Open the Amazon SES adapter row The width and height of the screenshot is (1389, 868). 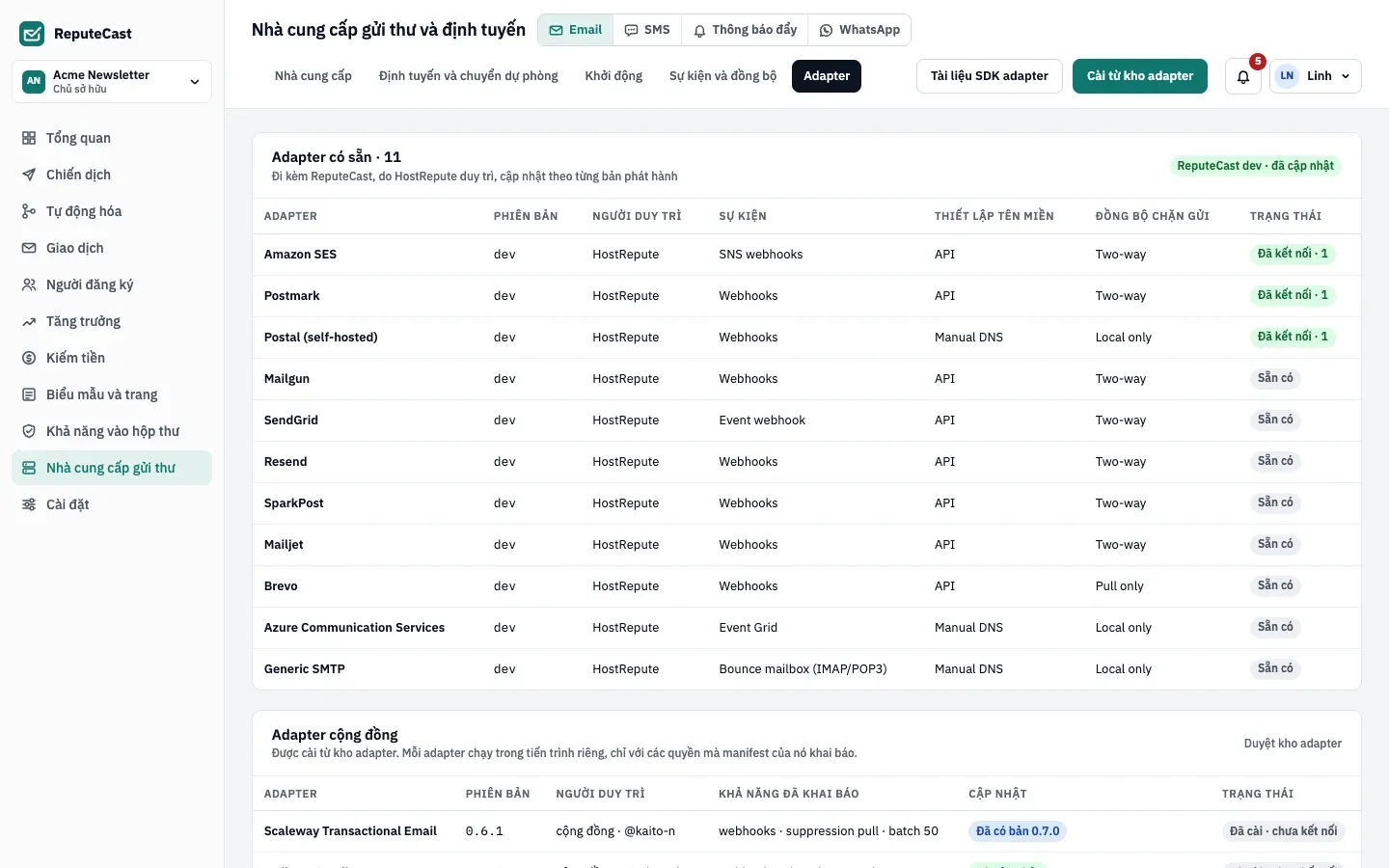[806, 255]
